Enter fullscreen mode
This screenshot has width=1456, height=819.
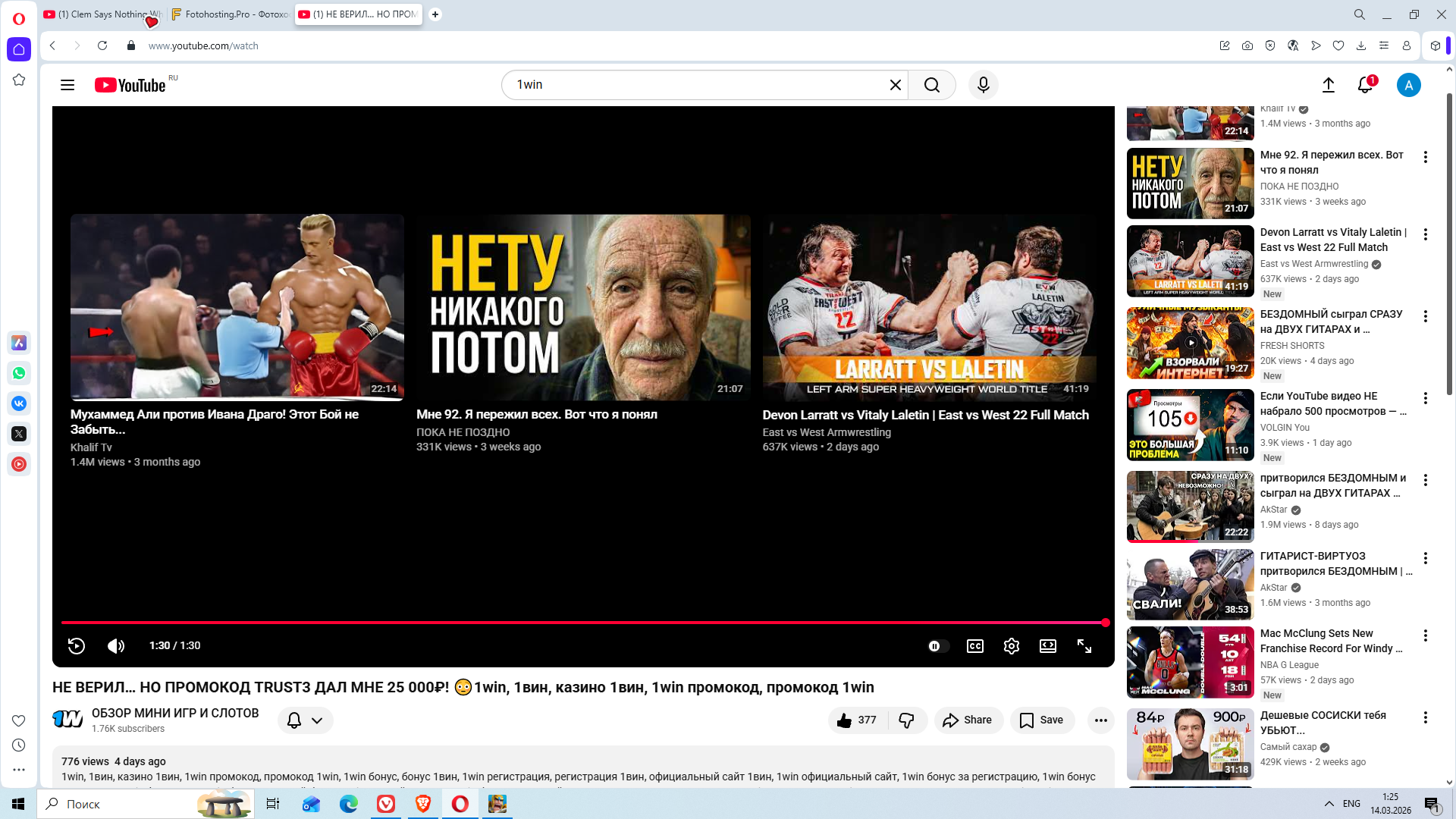coord(1084,646)
